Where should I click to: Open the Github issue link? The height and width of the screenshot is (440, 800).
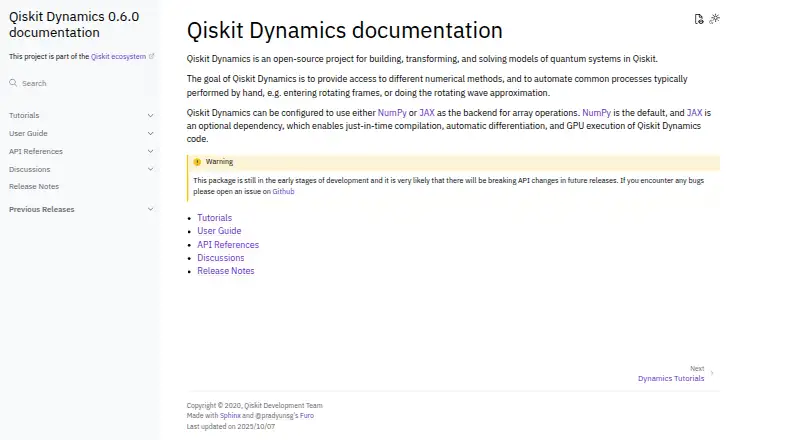283,191
